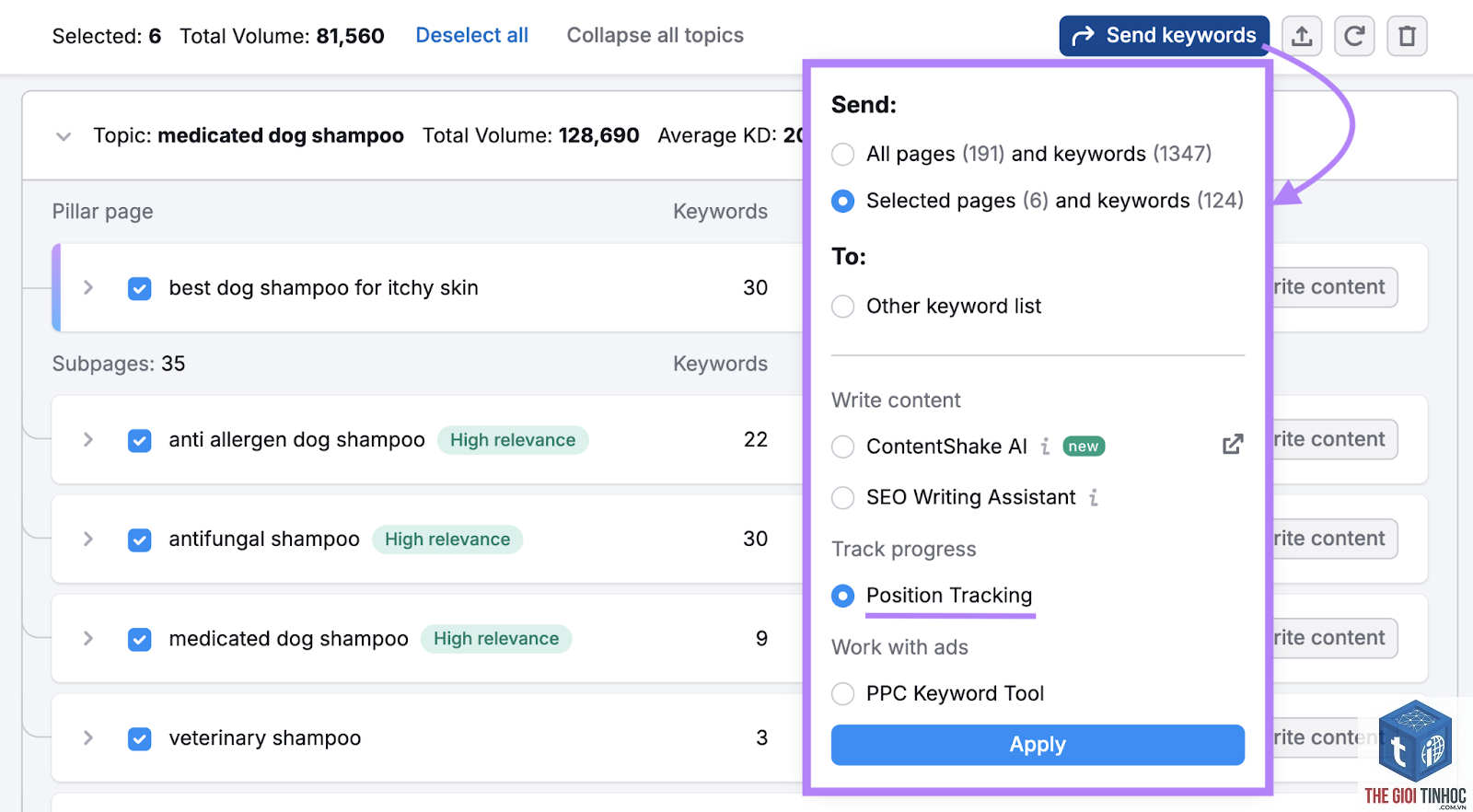1473x812 pixels.
Task: Uncheck antifungal shampoo checkbox
Action: pos(140,539)
